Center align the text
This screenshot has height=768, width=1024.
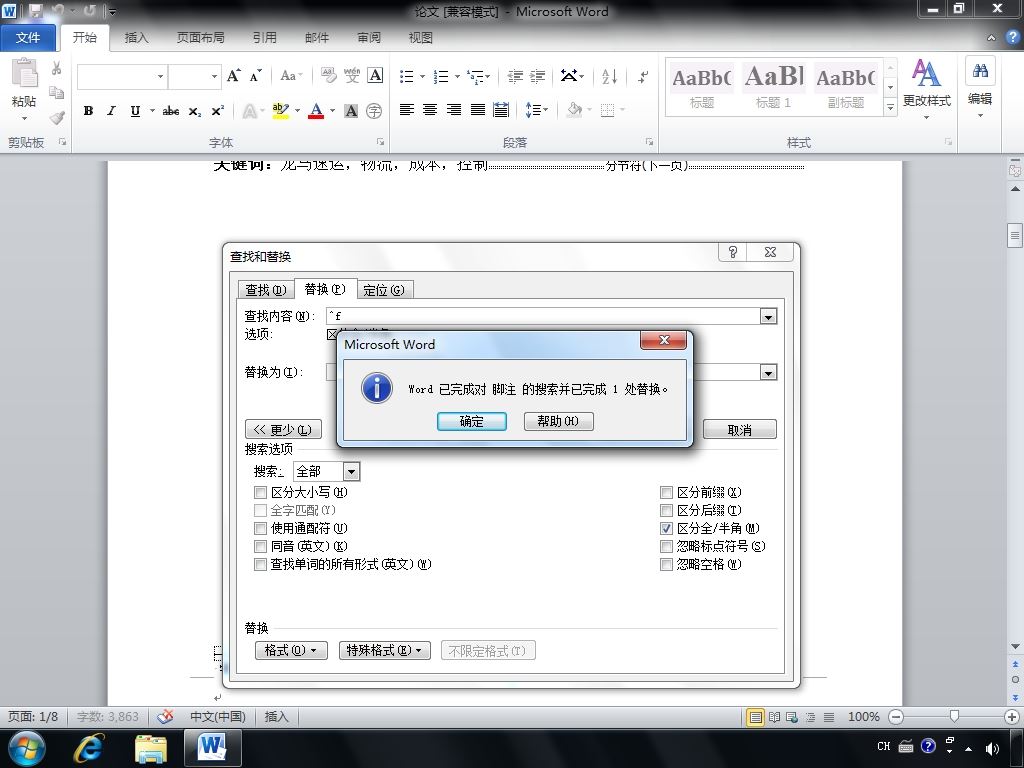(x=430, y=110)
